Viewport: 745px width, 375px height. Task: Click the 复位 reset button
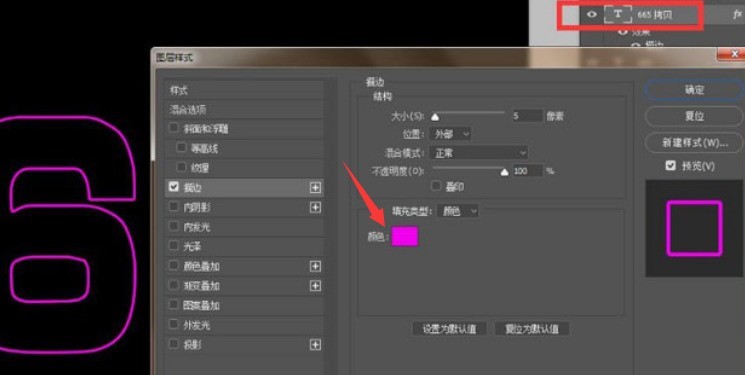click(x=694, y=116)
